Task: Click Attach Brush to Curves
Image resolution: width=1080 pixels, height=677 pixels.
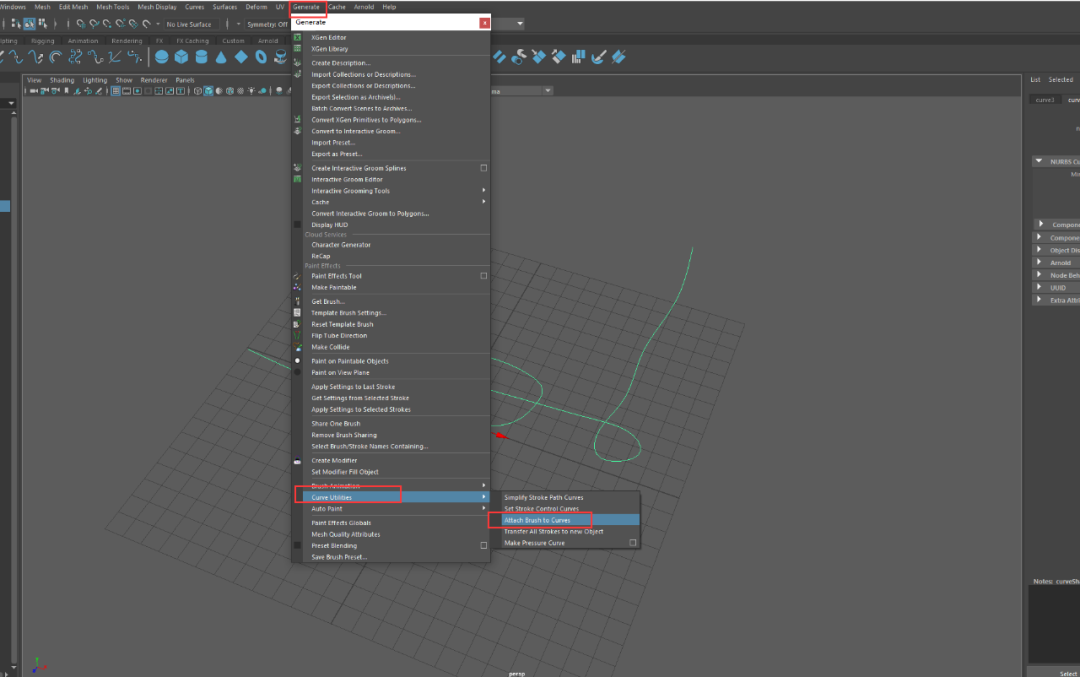Action: [537, 520]
